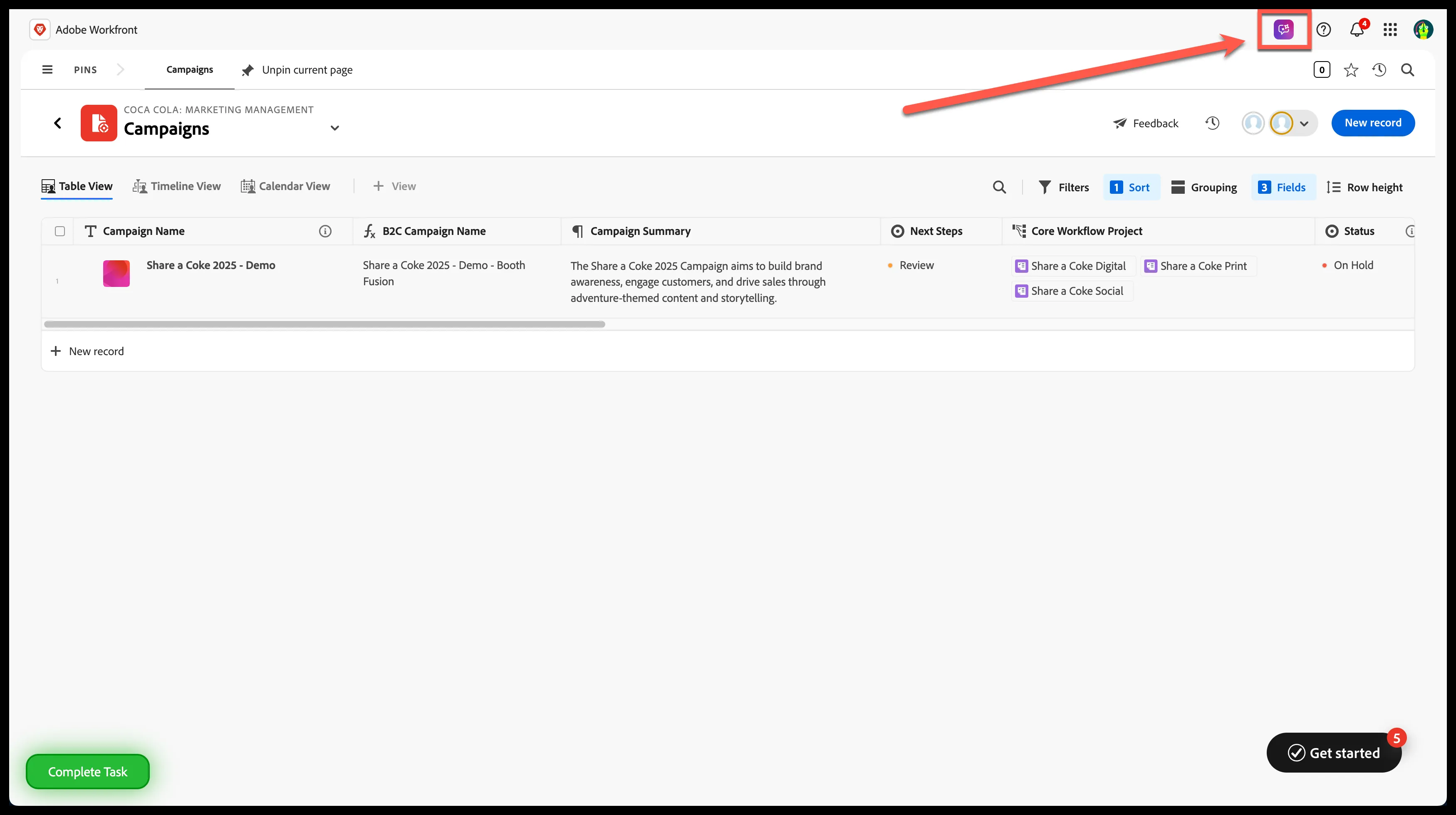Open the user profile avatar
The image size is (1456, 815).
pyautogui.click(x=1423, y=30)
